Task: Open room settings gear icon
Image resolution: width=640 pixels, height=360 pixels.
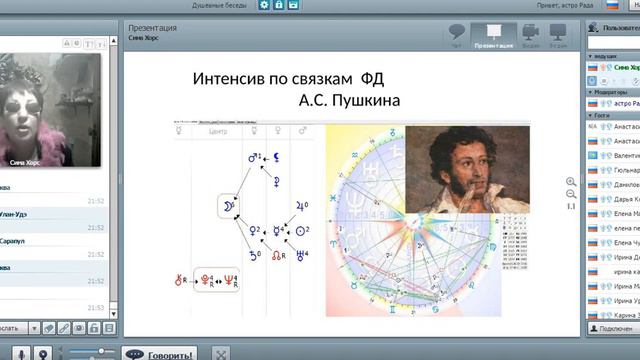Action: [264, 5]
